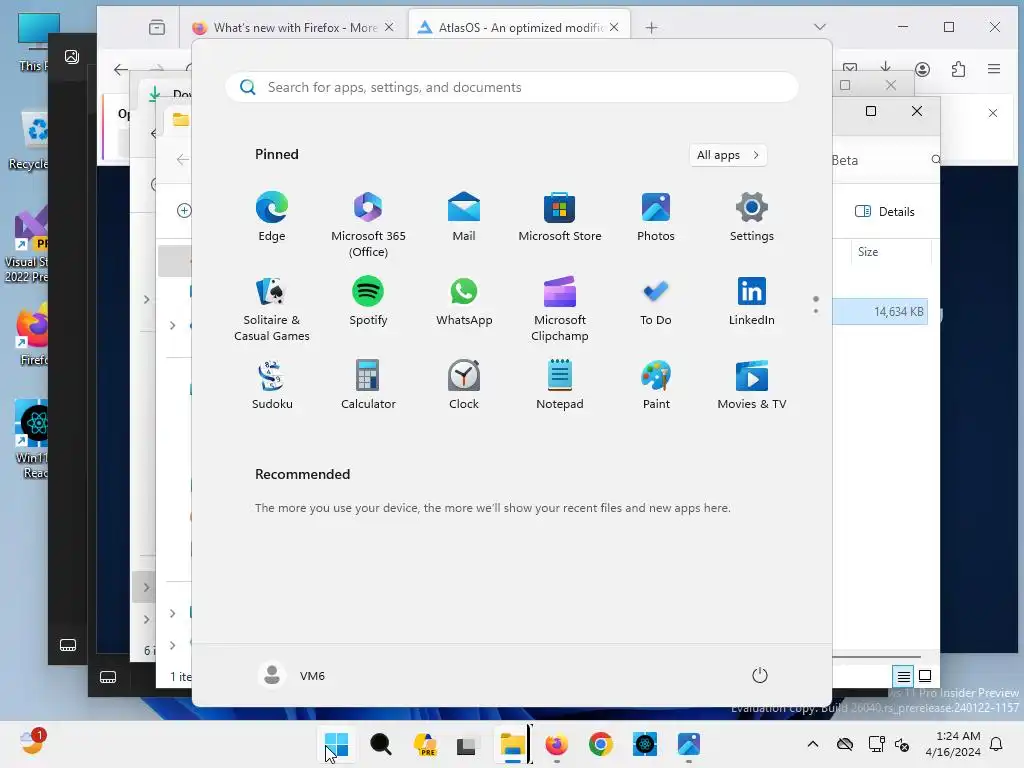Open Microsoft Store pinned app
The height and width of the screenshot is (768, 1024).
(x=560, y=216)
